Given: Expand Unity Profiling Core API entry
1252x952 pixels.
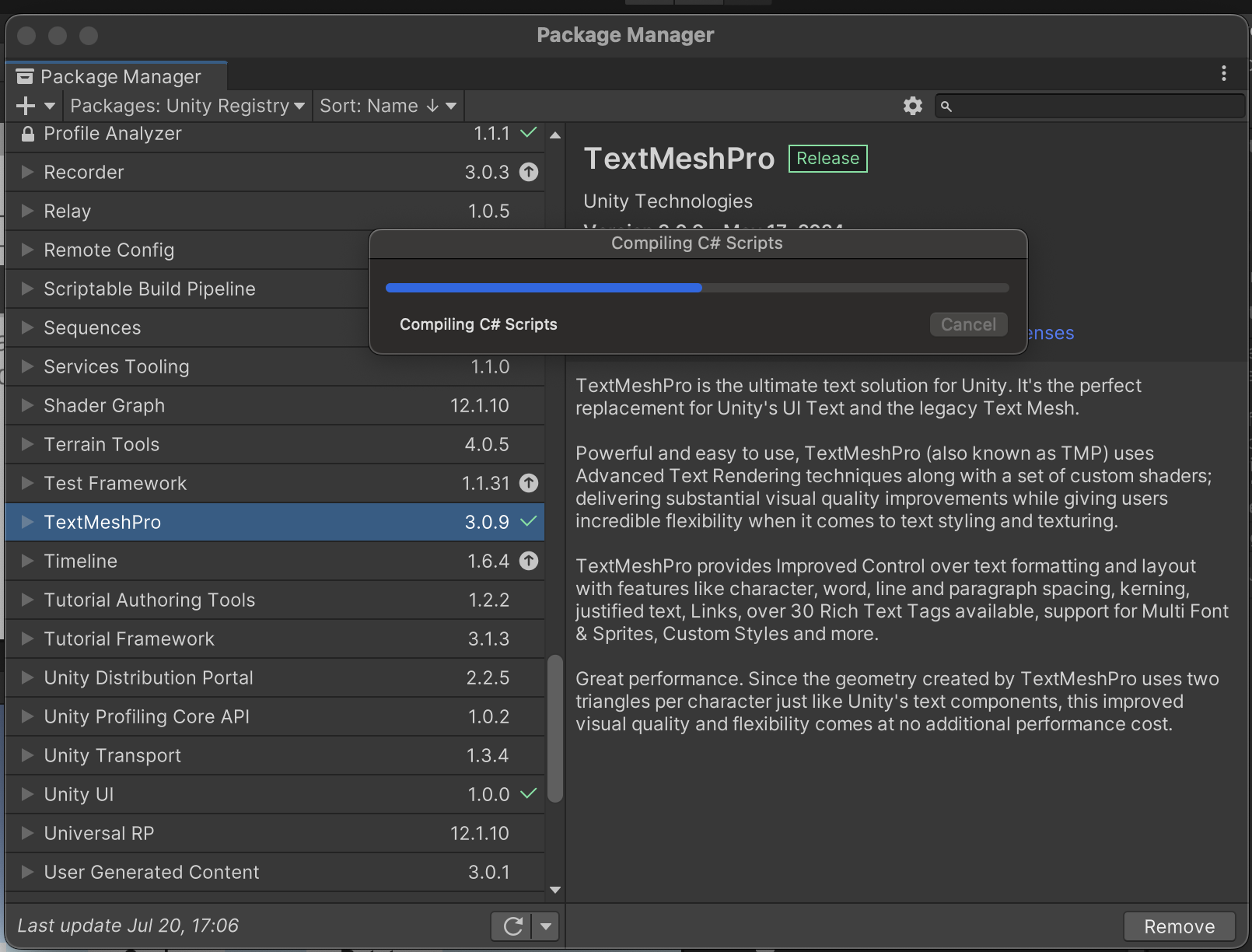Looking at the screenshot, I should [x=27, y=716].
